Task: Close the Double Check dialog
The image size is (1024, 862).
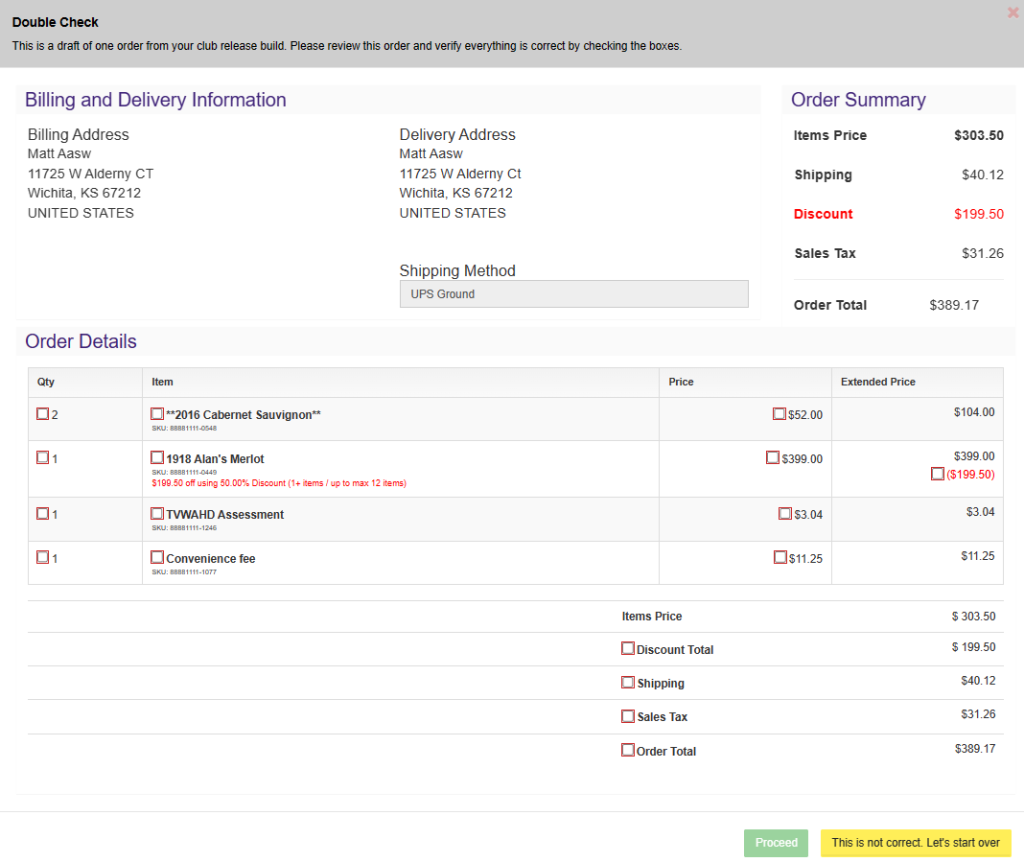Action: pyautogui.click(x=1012, y=13)
